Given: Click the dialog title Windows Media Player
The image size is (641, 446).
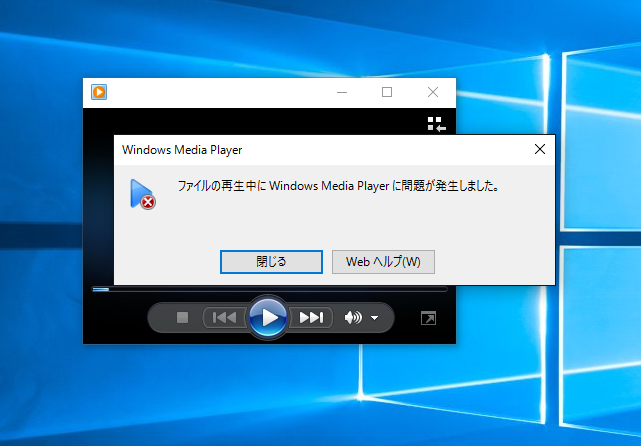Looking at the screenshot, I should tap(182, 150).
